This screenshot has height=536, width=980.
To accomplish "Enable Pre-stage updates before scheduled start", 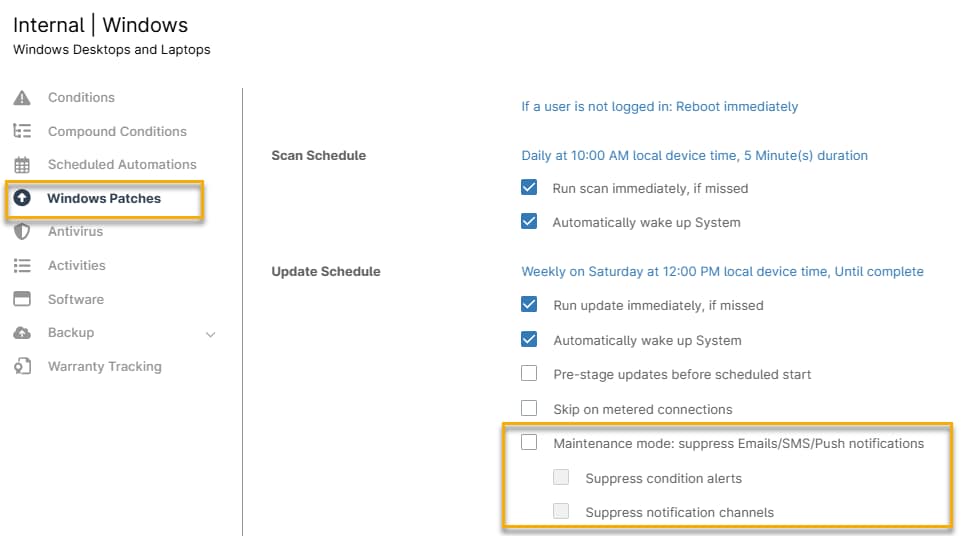I will coord(529,374).
